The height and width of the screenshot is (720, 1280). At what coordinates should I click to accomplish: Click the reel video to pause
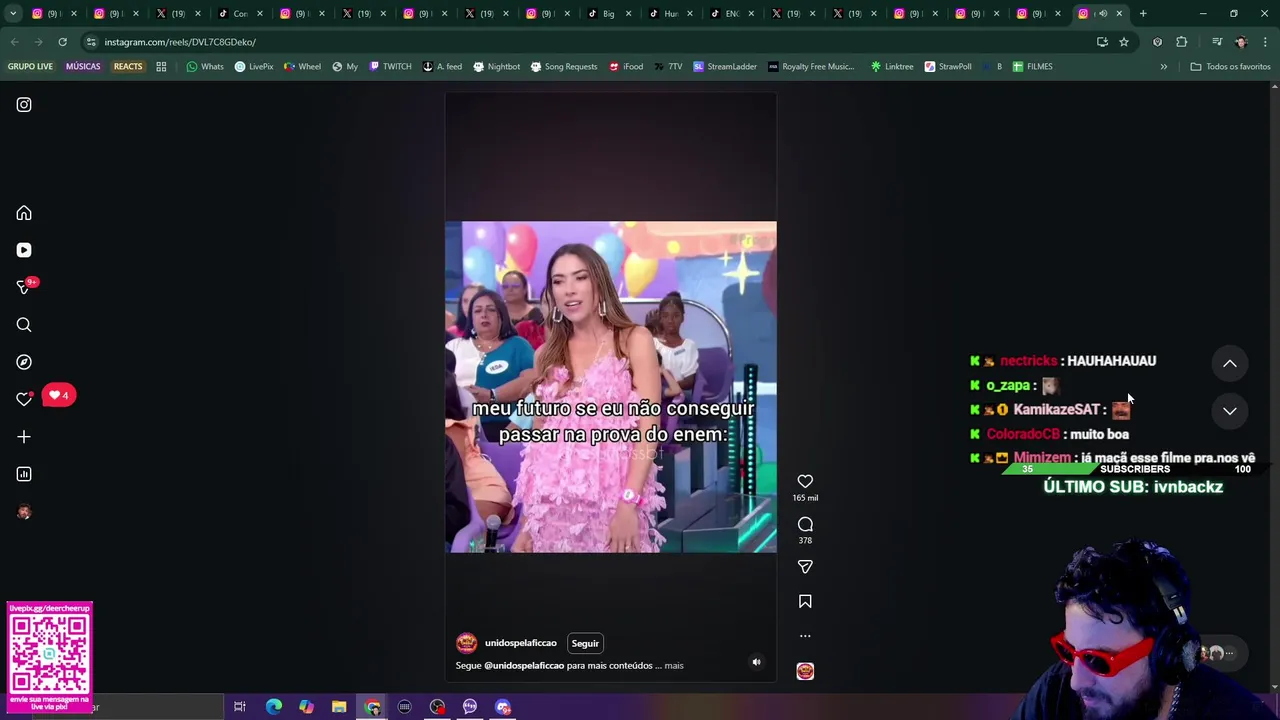pyautogui.click(x=610, y=387)
